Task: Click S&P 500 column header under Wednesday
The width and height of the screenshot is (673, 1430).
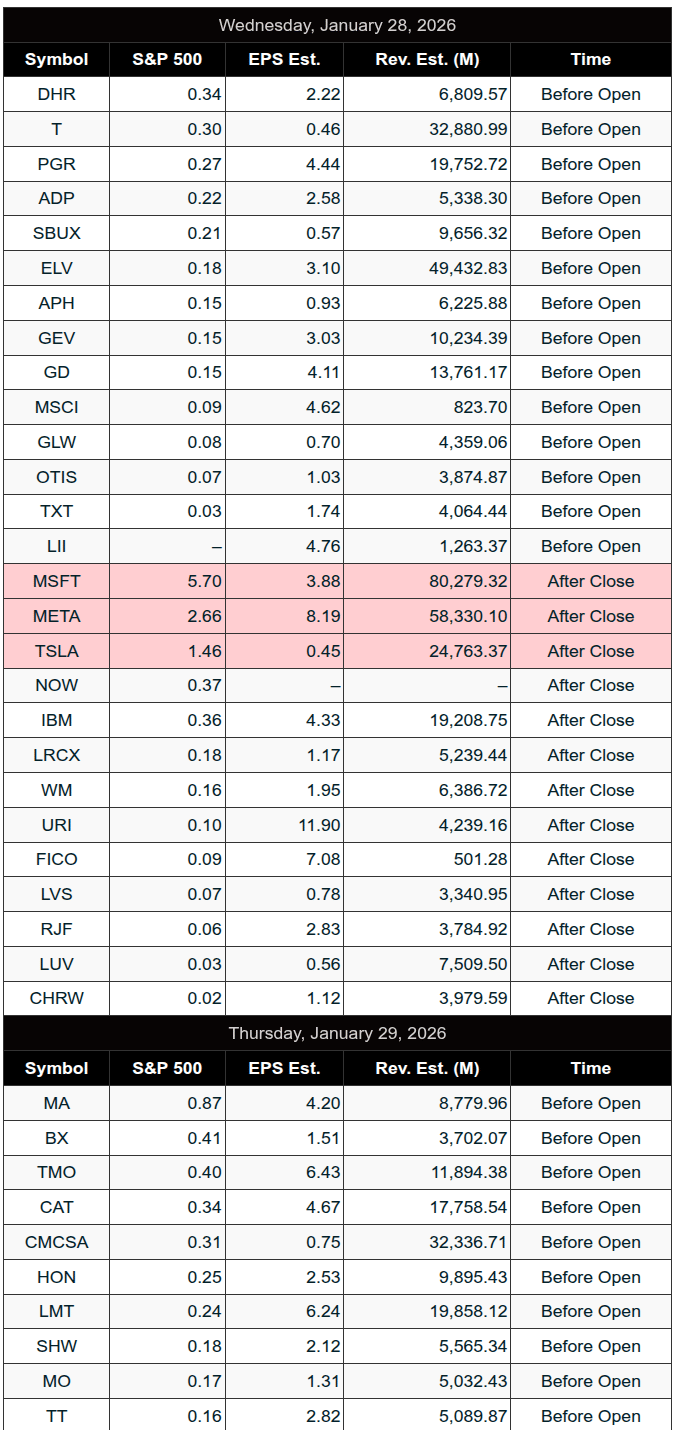Action: (x=167, y=59)
